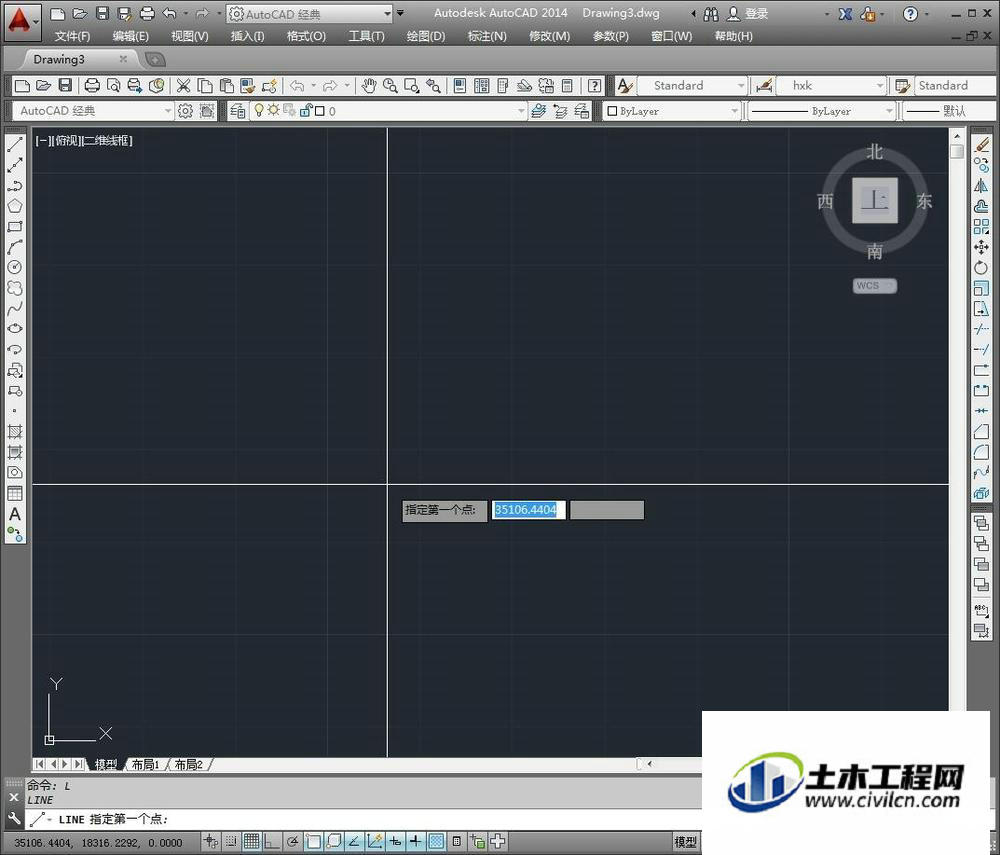
Task: Open the 绘图(D) menu
Action: (426, 36)
